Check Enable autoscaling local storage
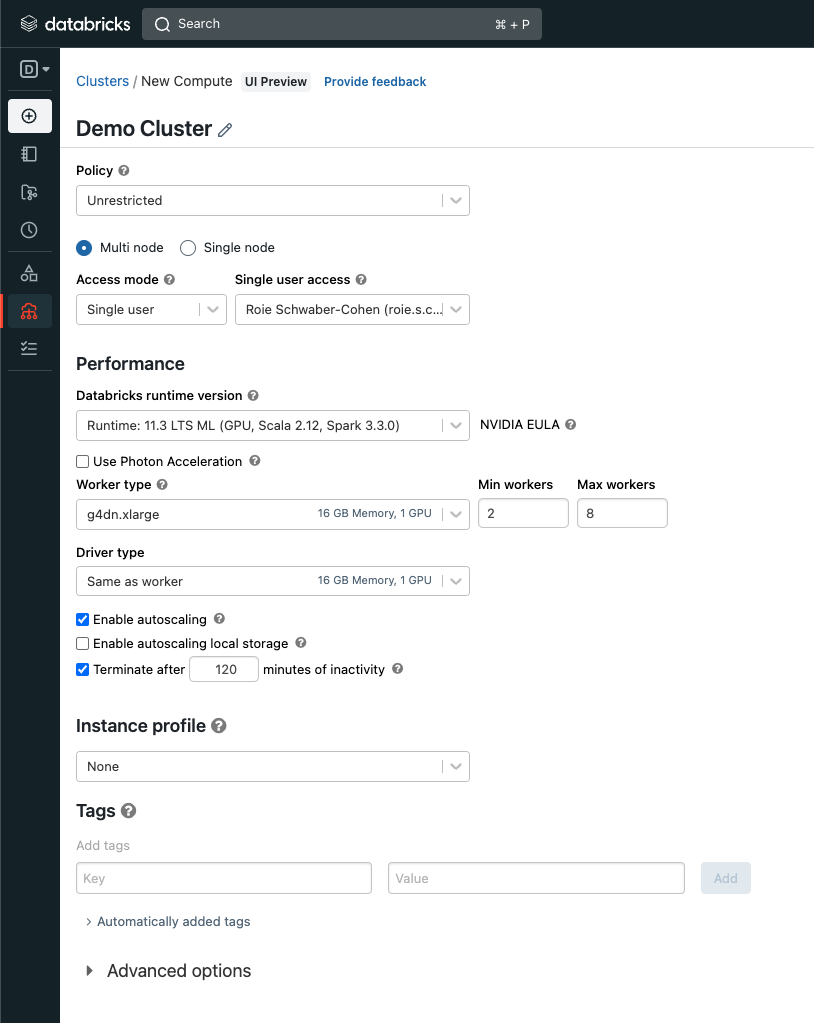Screen dimensions: 814x1023 (83, 644)
